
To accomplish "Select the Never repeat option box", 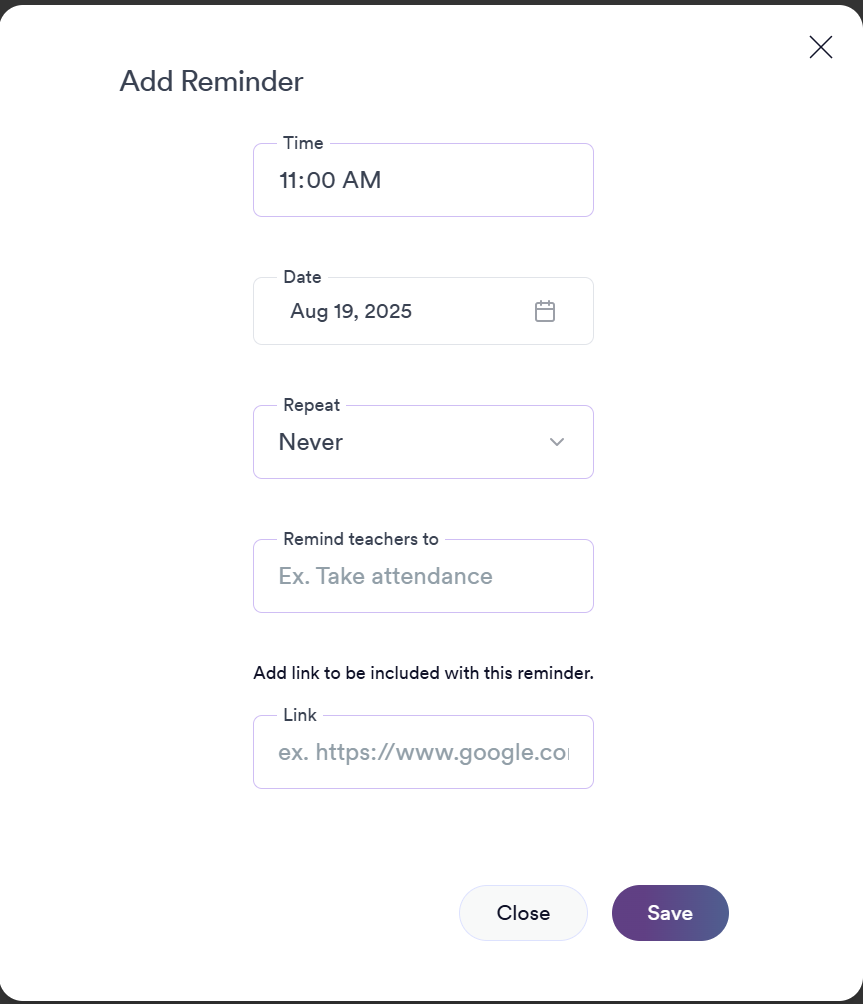I will [x=400, y=442].
